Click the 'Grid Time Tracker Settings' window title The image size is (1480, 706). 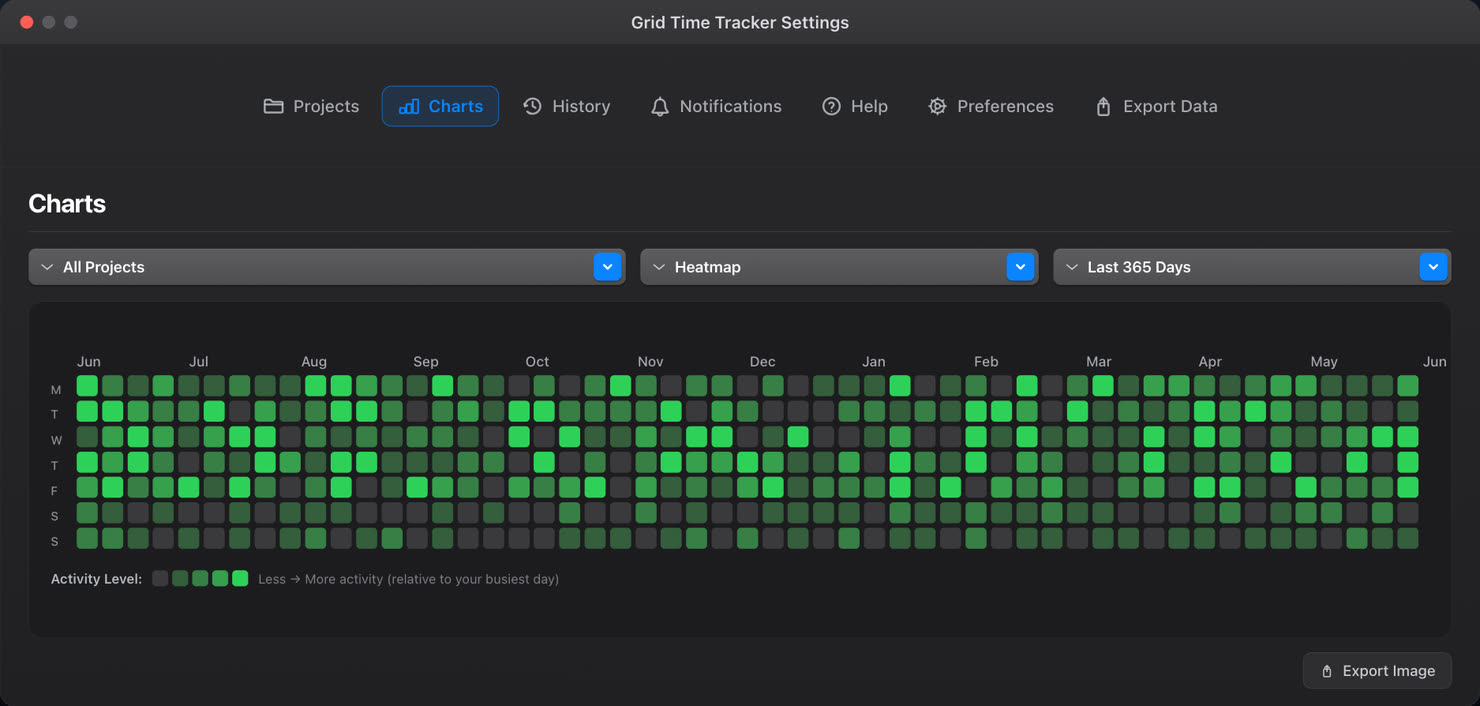click(740, 22)
